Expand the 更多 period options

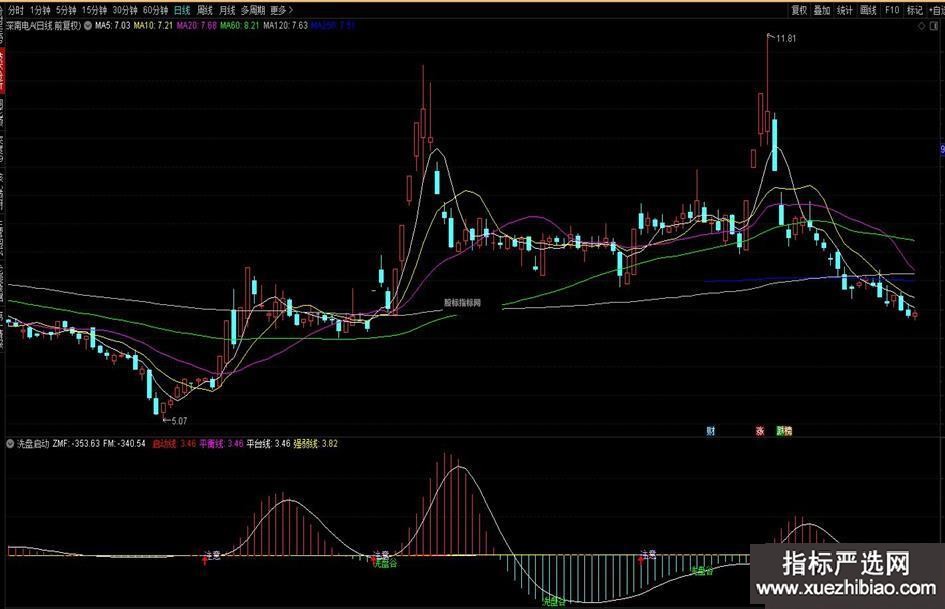tap(281, 10)
